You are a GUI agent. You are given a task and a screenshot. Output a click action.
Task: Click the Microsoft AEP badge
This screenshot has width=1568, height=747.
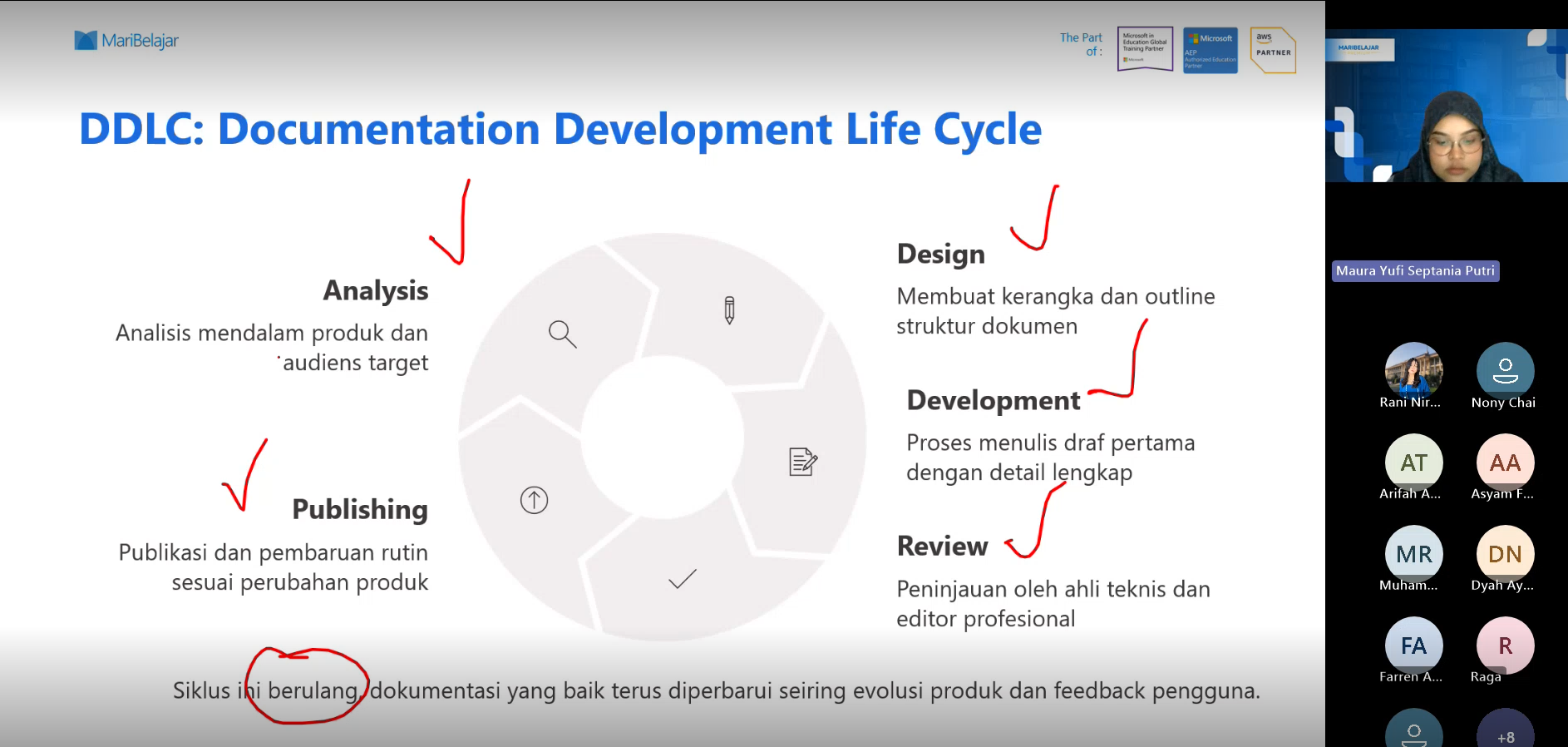(x=1210, y=50)
